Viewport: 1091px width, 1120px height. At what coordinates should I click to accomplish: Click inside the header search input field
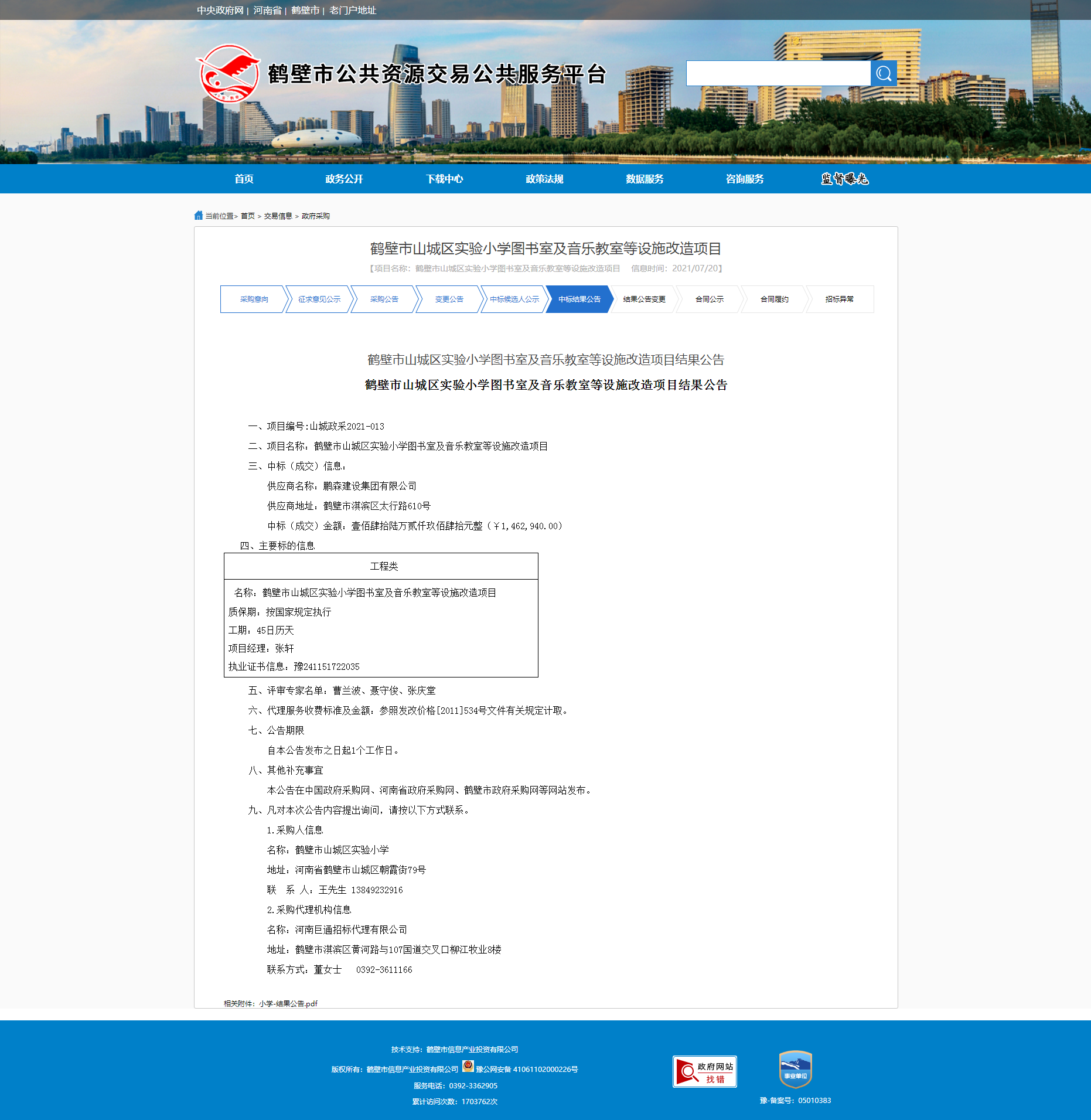778,74
